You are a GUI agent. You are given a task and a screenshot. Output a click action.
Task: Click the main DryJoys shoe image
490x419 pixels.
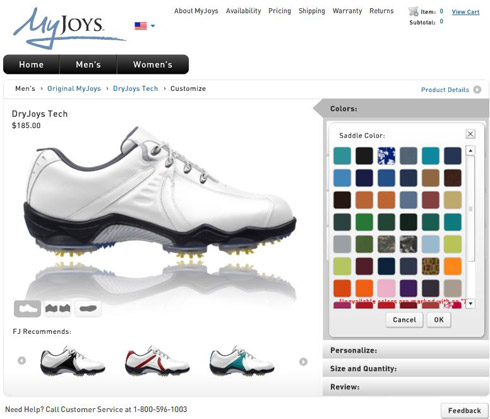pos(160,193)
